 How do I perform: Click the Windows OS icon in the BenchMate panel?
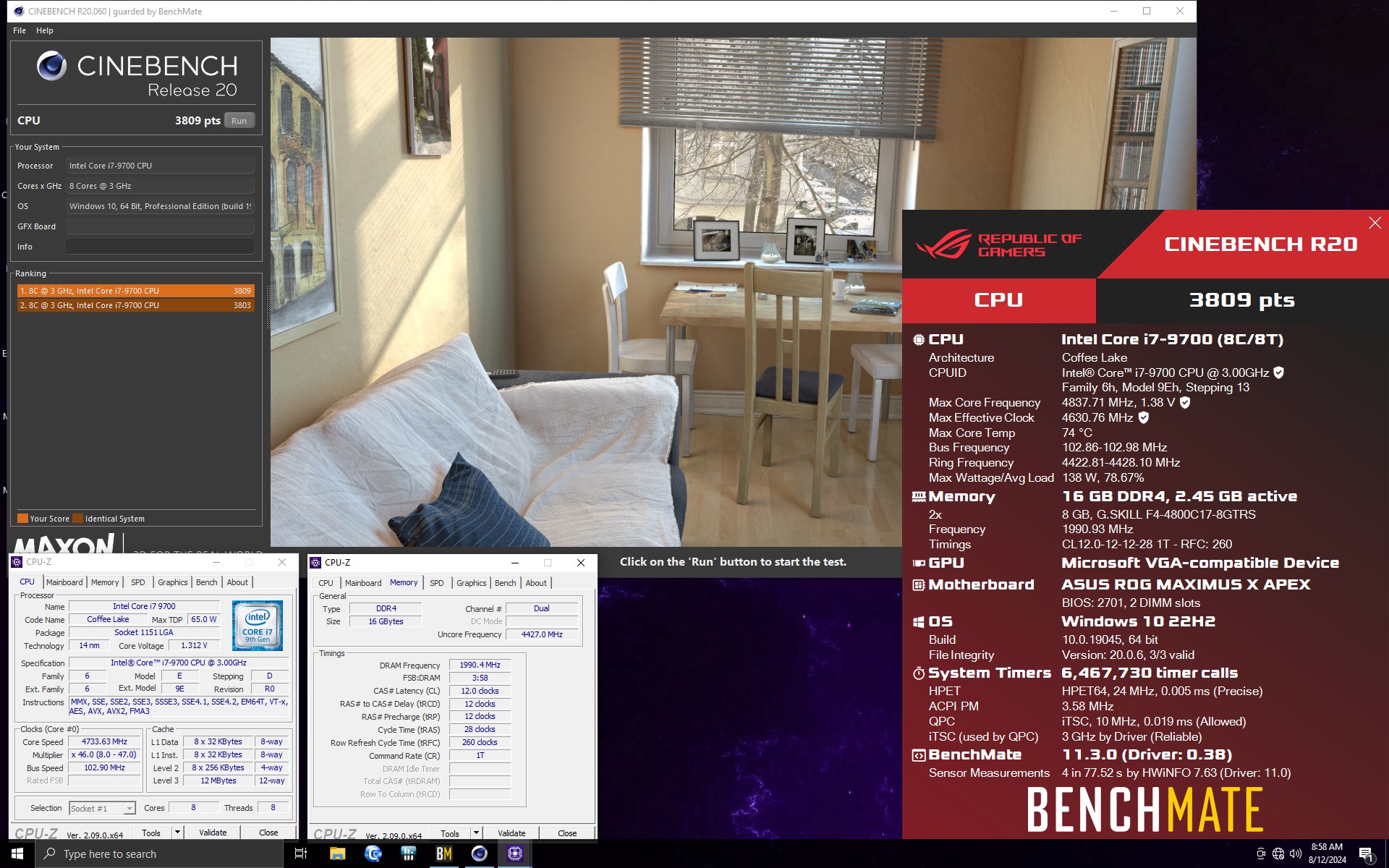(919, 621)
